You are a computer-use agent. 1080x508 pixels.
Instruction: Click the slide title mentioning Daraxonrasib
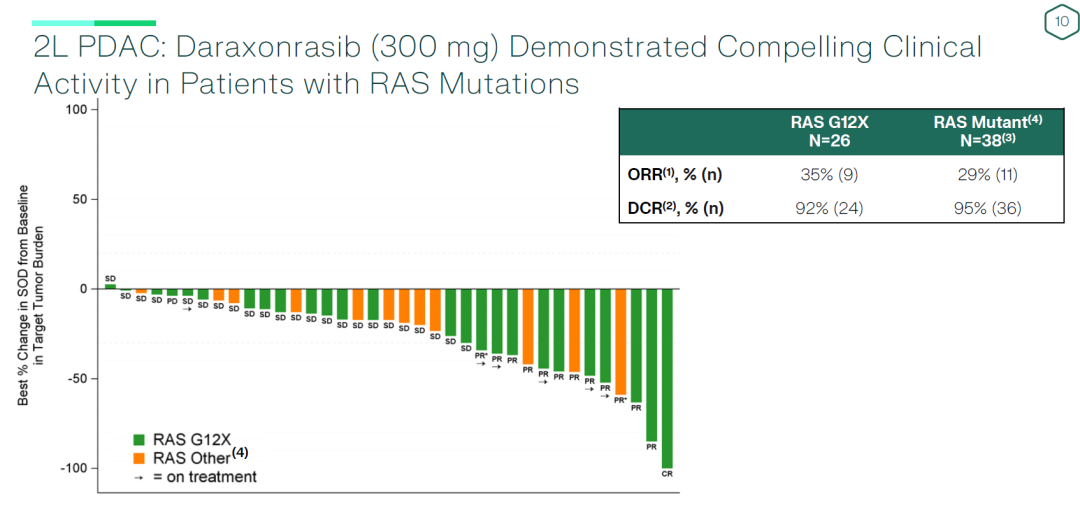coord(508,64)
